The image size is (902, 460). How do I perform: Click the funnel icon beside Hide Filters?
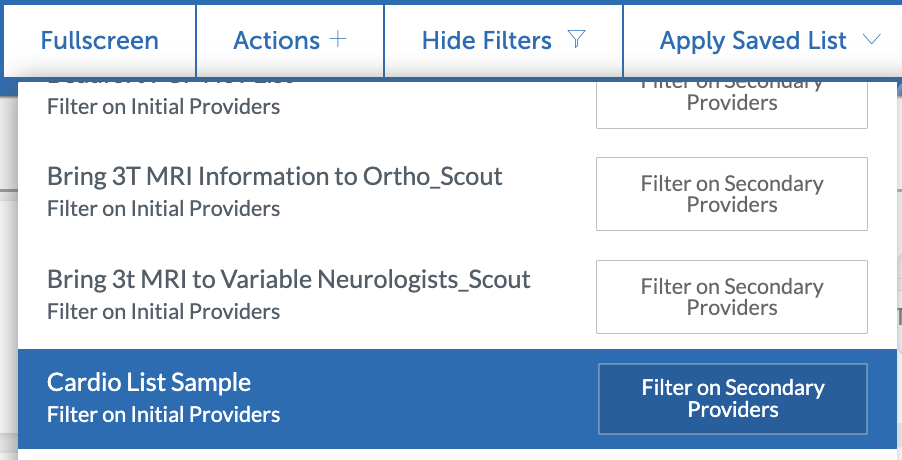(575, 40)
